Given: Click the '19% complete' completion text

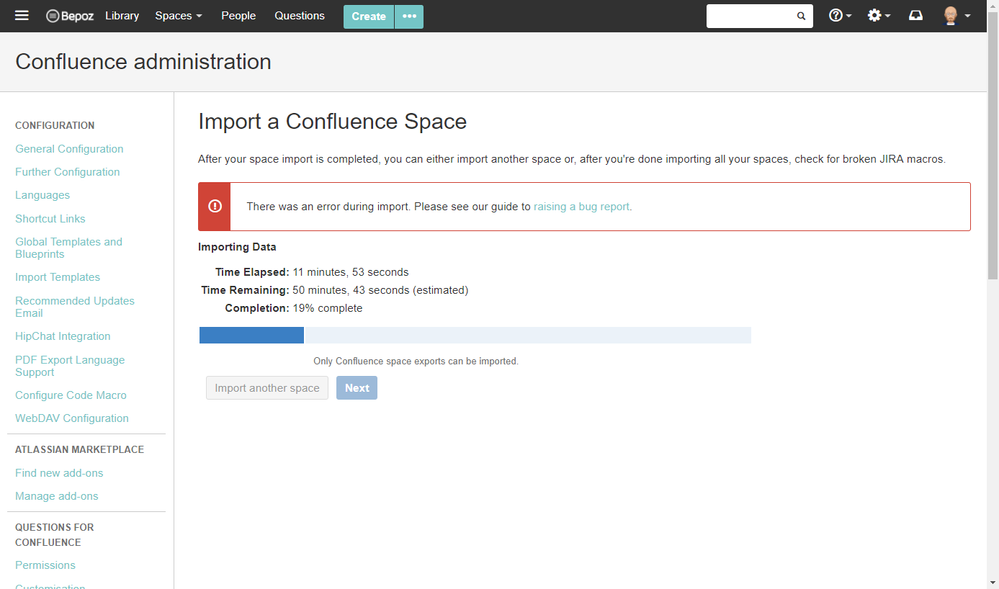Looking at the screenshot, I should 327,308.
